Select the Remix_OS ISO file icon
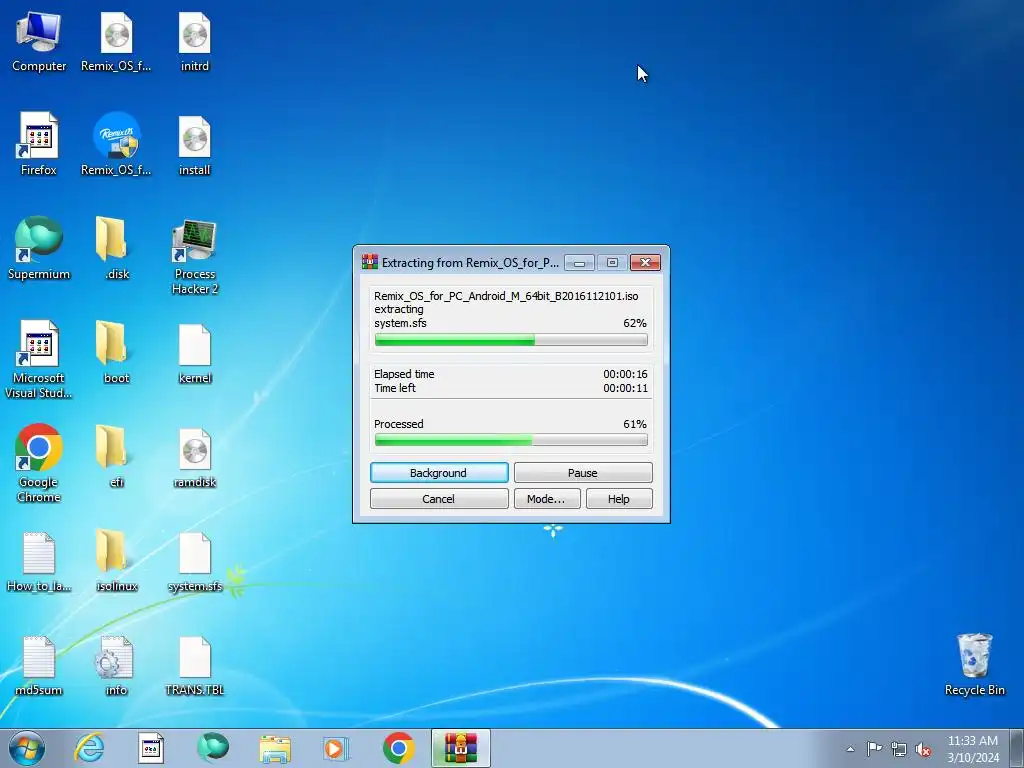Screen dimensions: 1024x768 click(x=116, y=42)
